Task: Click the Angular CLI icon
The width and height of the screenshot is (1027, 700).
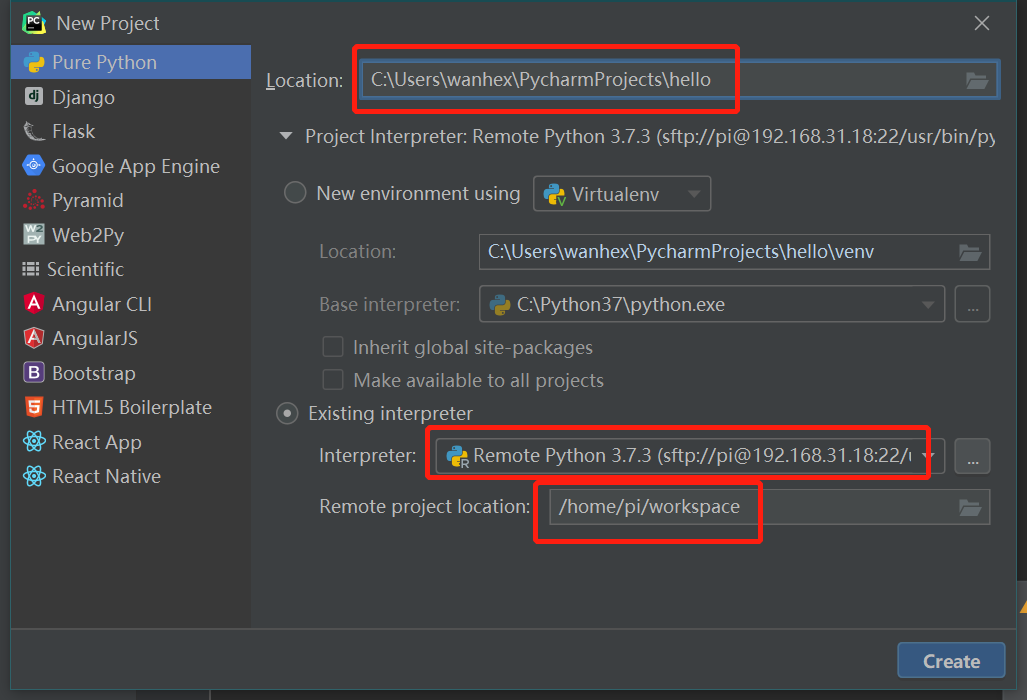Action: pos(33,303)
